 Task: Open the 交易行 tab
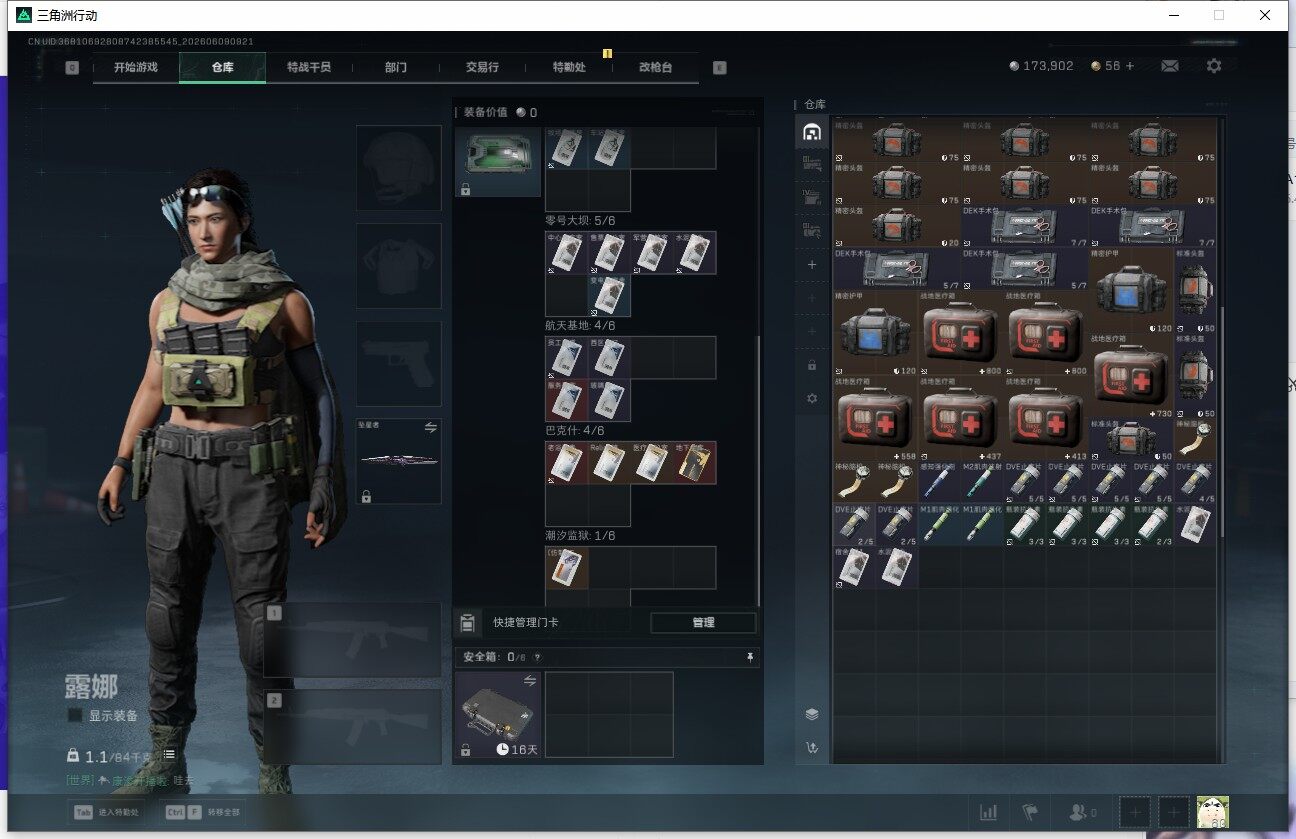(x=482, y=67)
